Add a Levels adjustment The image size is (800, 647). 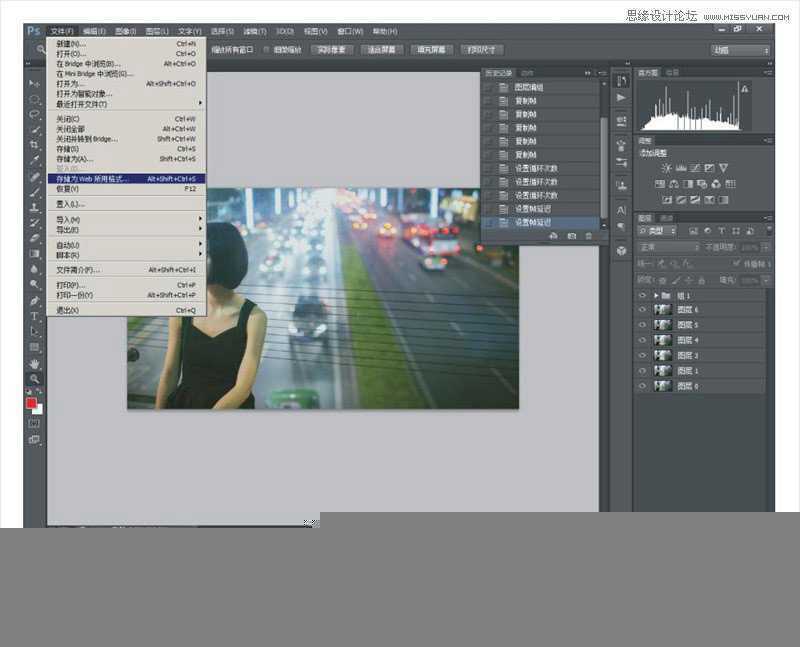point(681,168)
